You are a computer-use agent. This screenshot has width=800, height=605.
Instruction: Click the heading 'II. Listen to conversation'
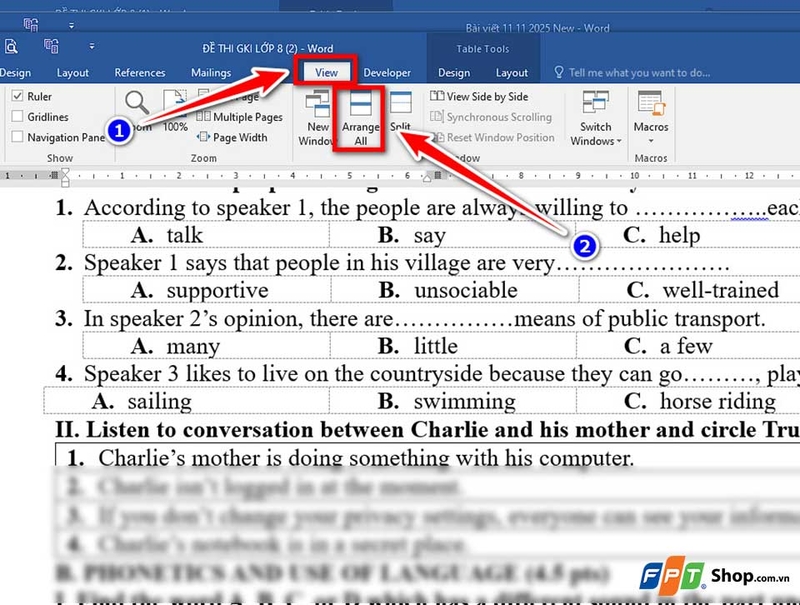click(x=427, y=430)
